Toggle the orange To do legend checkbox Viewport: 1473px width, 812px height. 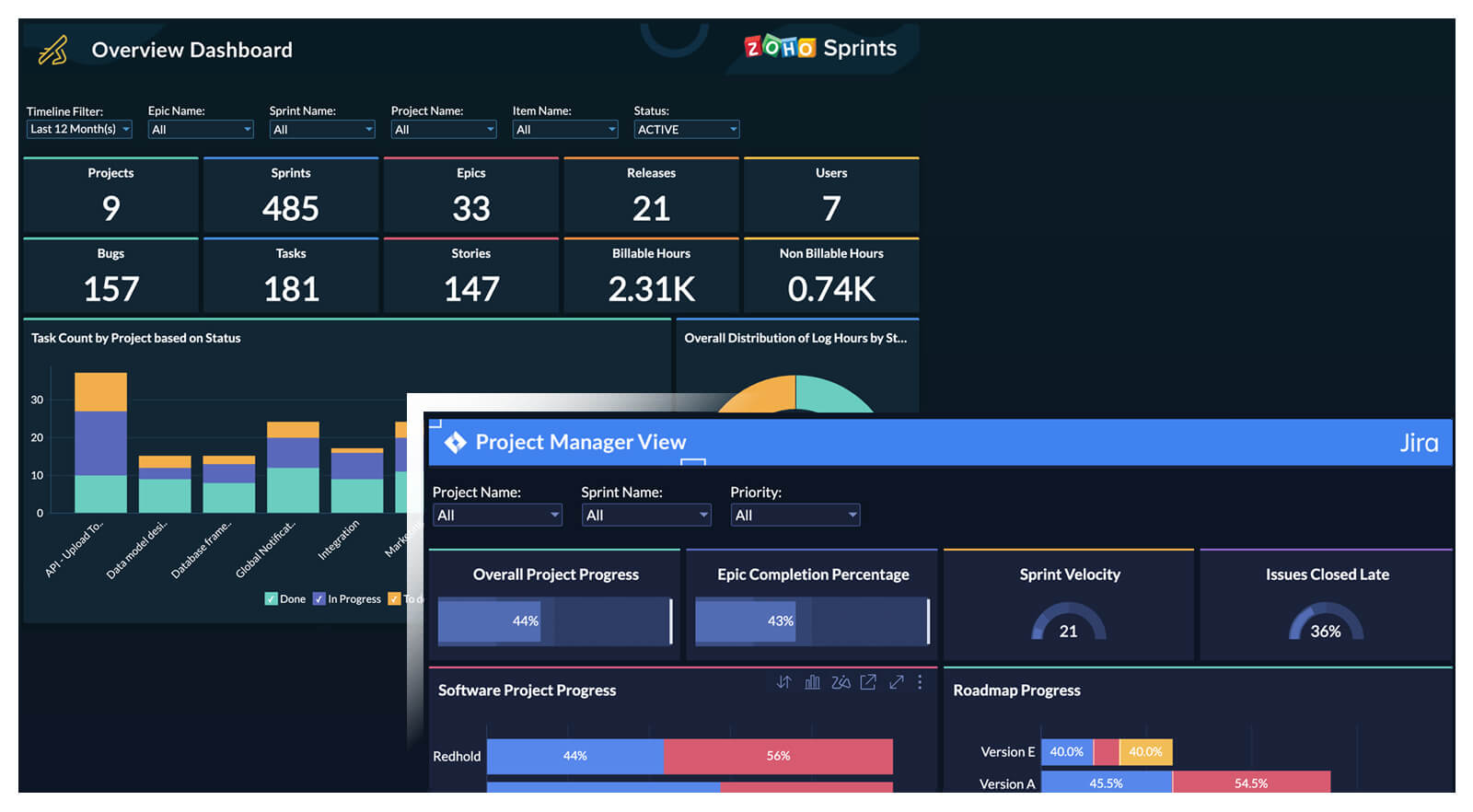(x=394, y=599)
